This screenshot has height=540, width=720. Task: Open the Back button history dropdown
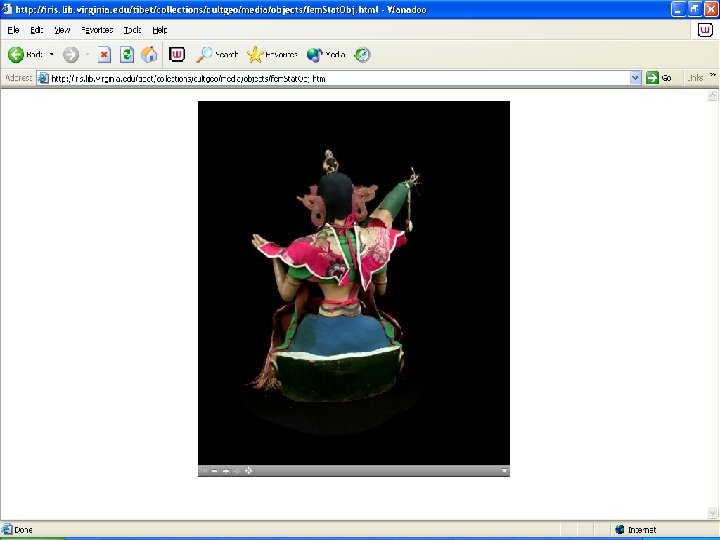[51, 55]
